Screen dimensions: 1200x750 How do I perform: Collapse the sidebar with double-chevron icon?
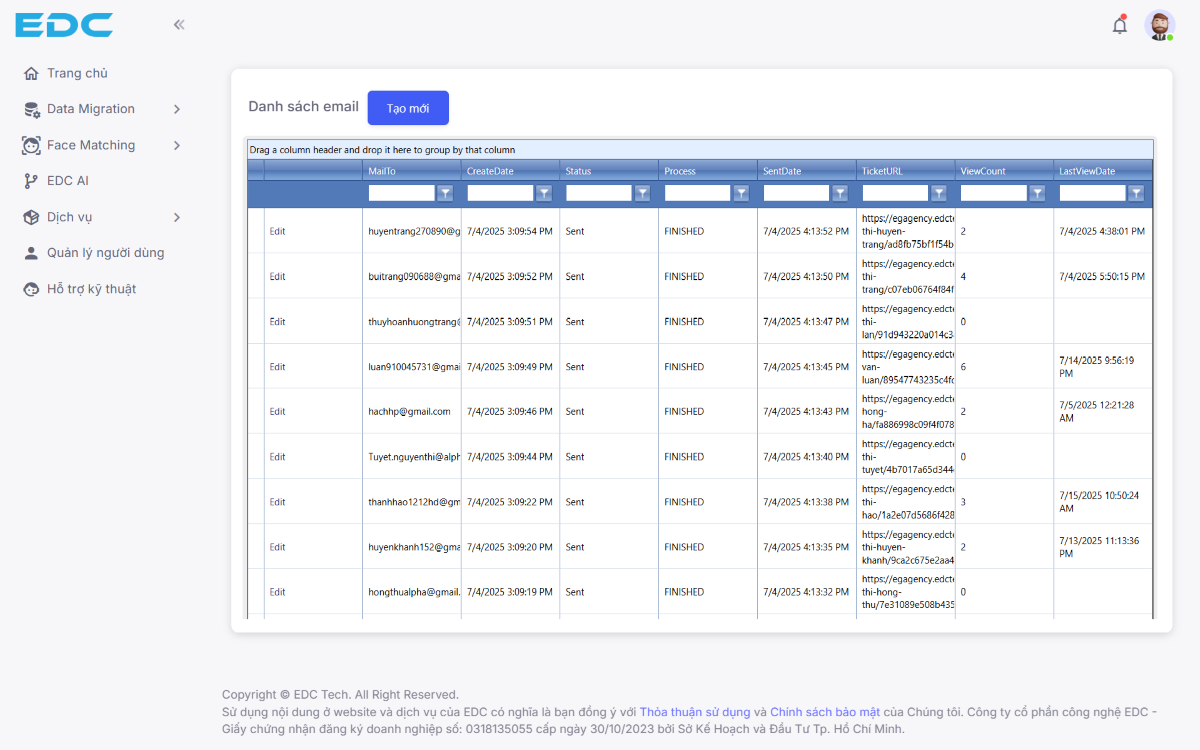(x=179, y=25)
